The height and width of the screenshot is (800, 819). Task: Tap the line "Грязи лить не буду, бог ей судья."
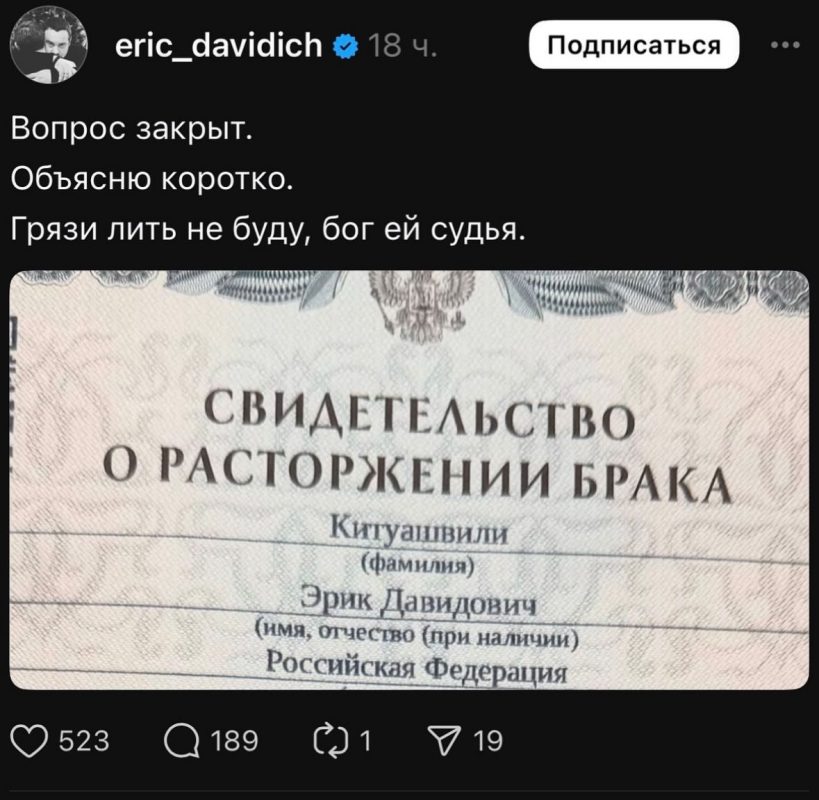[268, 230]
